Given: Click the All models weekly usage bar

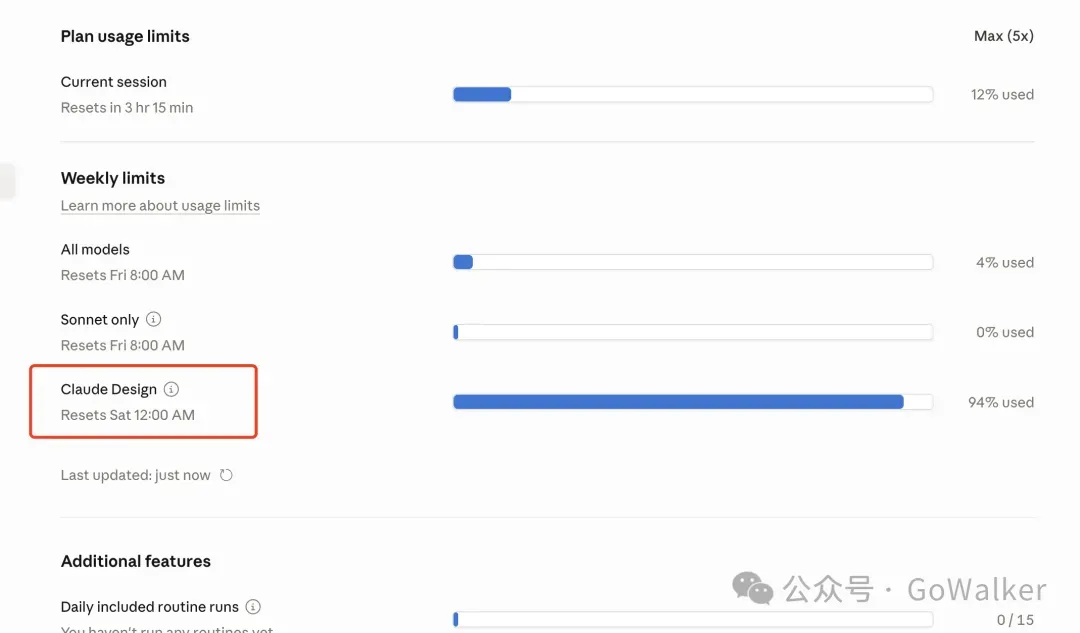Looking at the screenshot, I should tap(692, 262).
